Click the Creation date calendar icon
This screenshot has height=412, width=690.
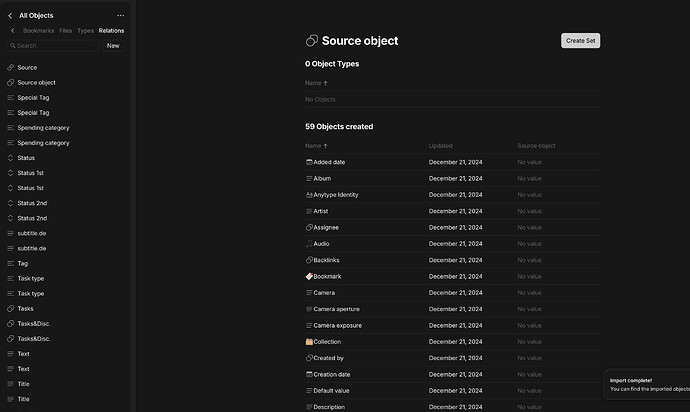(x=309, y=374)
